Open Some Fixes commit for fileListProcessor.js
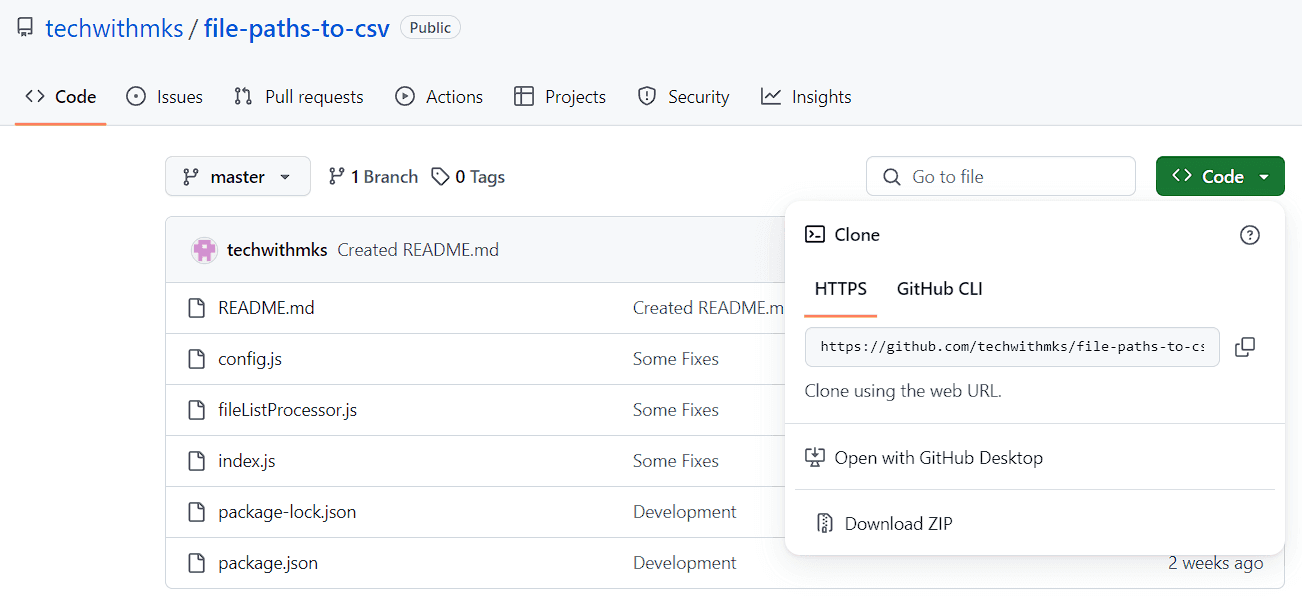1302x602 pixels. pyautogui.click(x=676, y=410)
